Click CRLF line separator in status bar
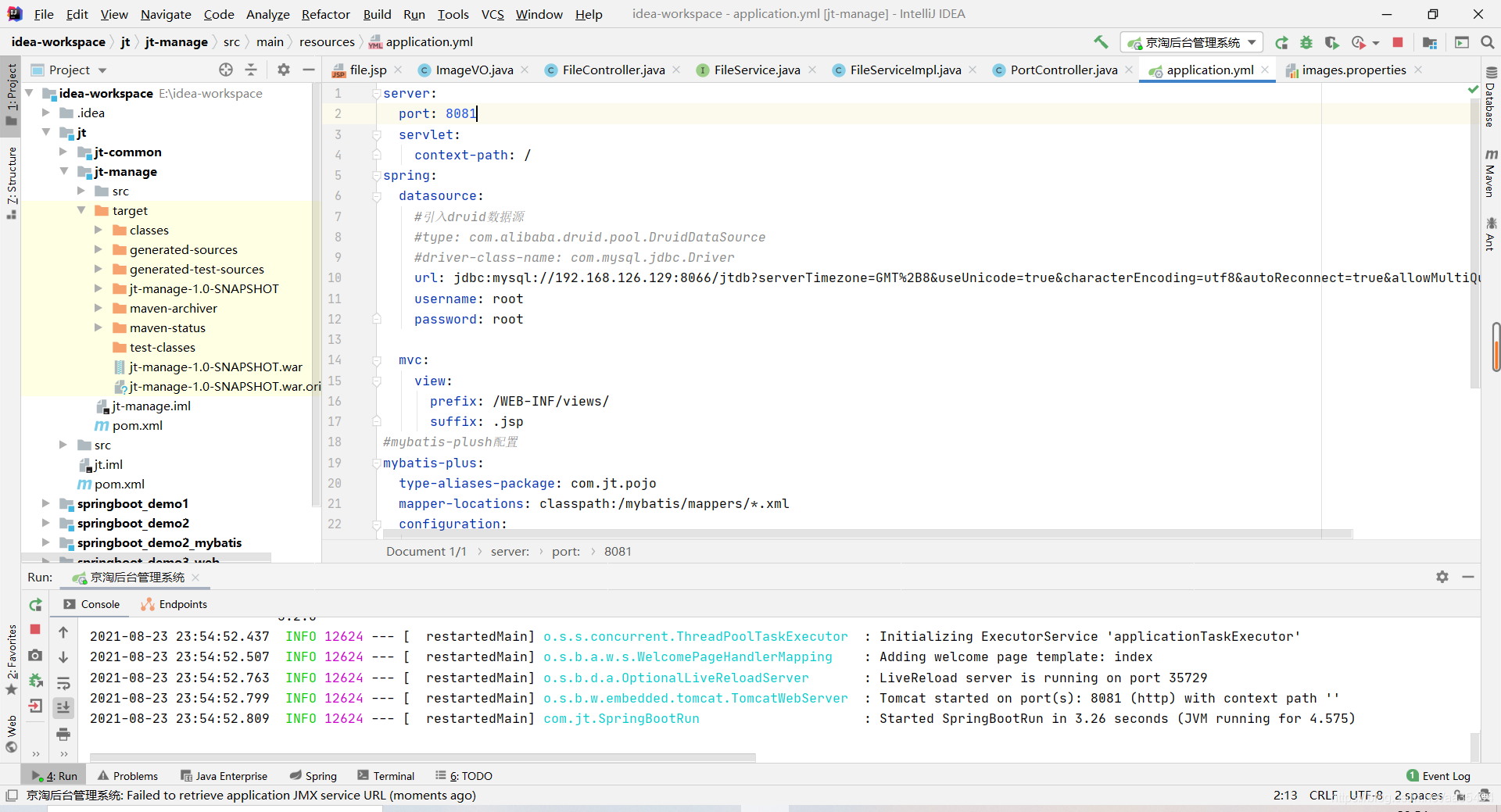The image size is (1501, 812). [x=1323, y=796]
